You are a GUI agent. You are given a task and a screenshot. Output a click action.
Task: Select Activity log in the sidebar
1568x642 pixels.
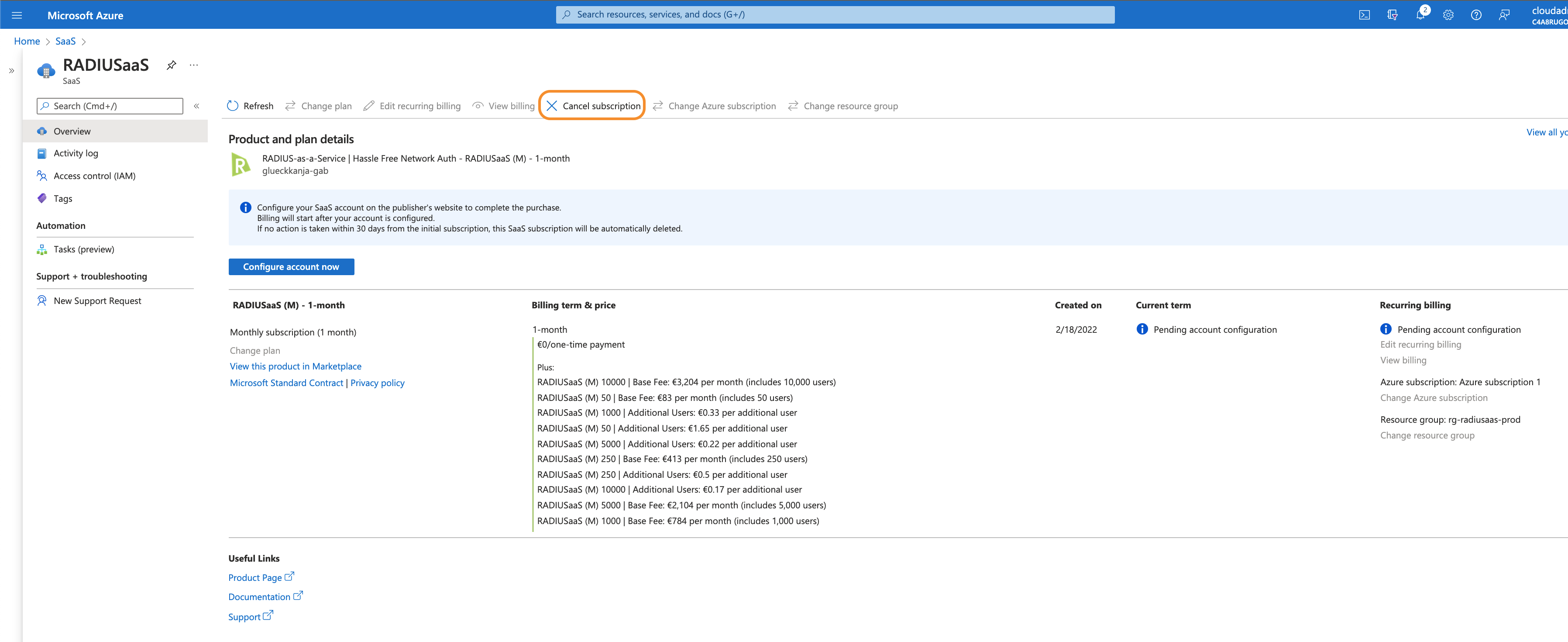pos(76,153)
